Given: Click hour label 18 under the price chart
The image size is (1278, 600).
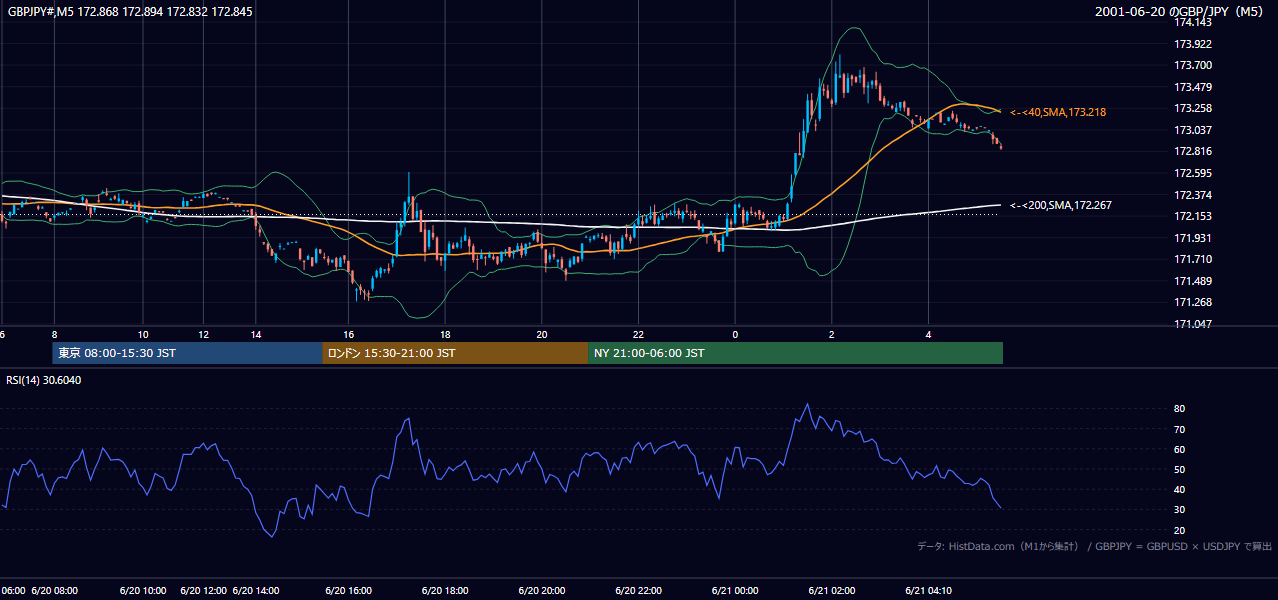Looking at the screenshot, I should point(445,335).
